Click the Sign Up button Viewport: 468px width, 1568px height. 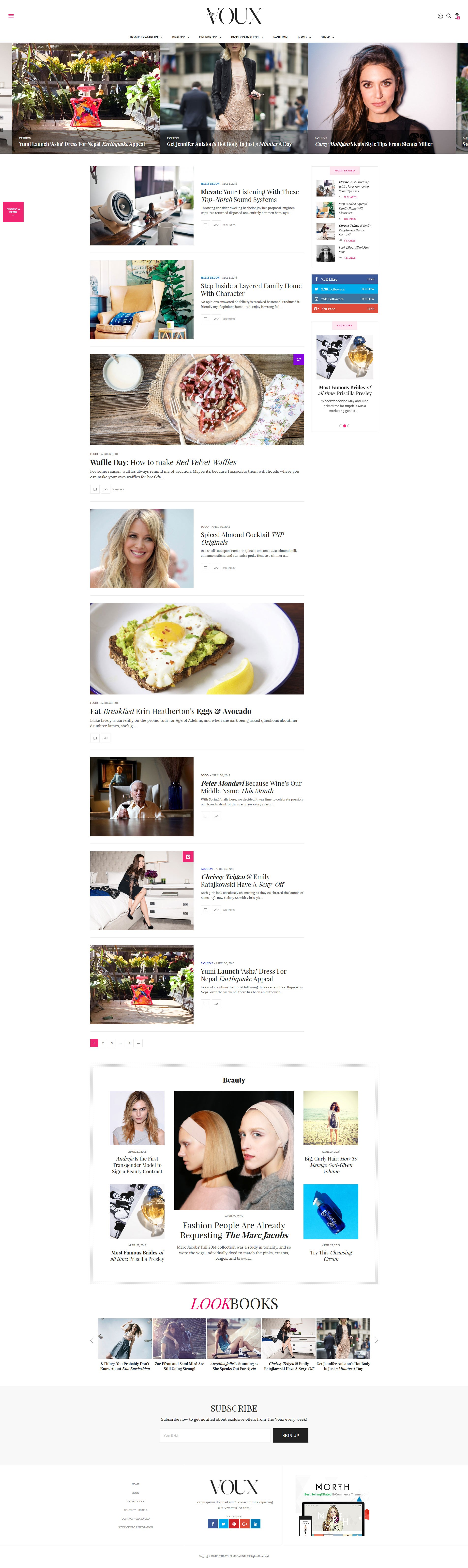290,1435
